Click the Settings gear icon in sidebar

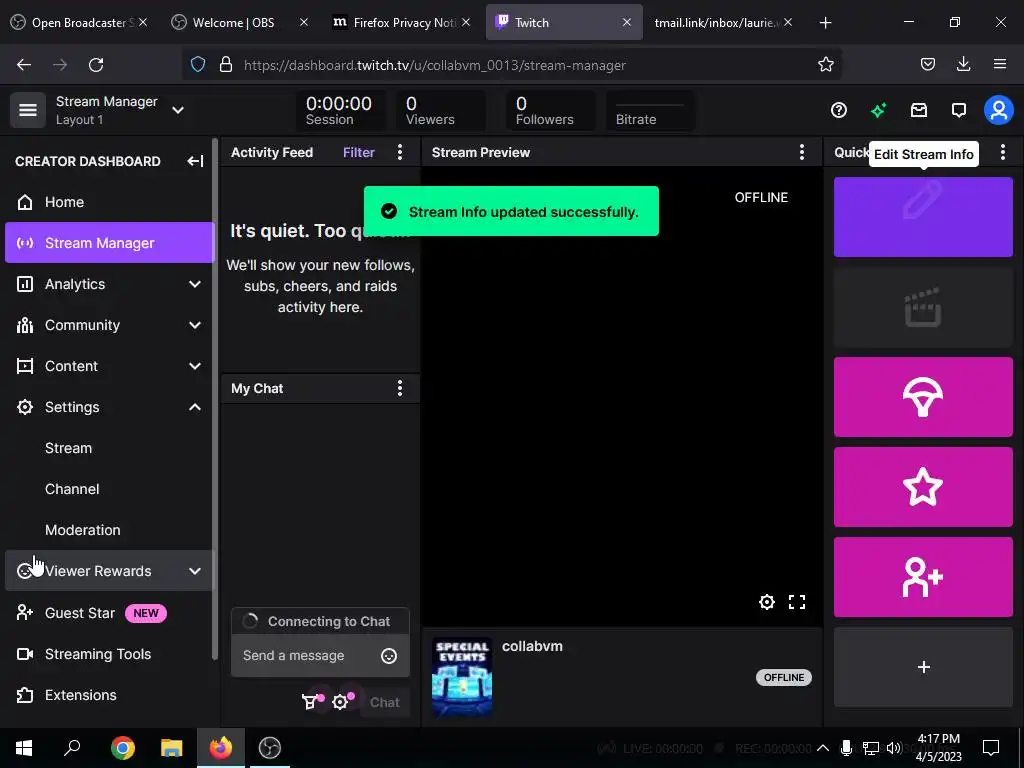tap(25, 408)
